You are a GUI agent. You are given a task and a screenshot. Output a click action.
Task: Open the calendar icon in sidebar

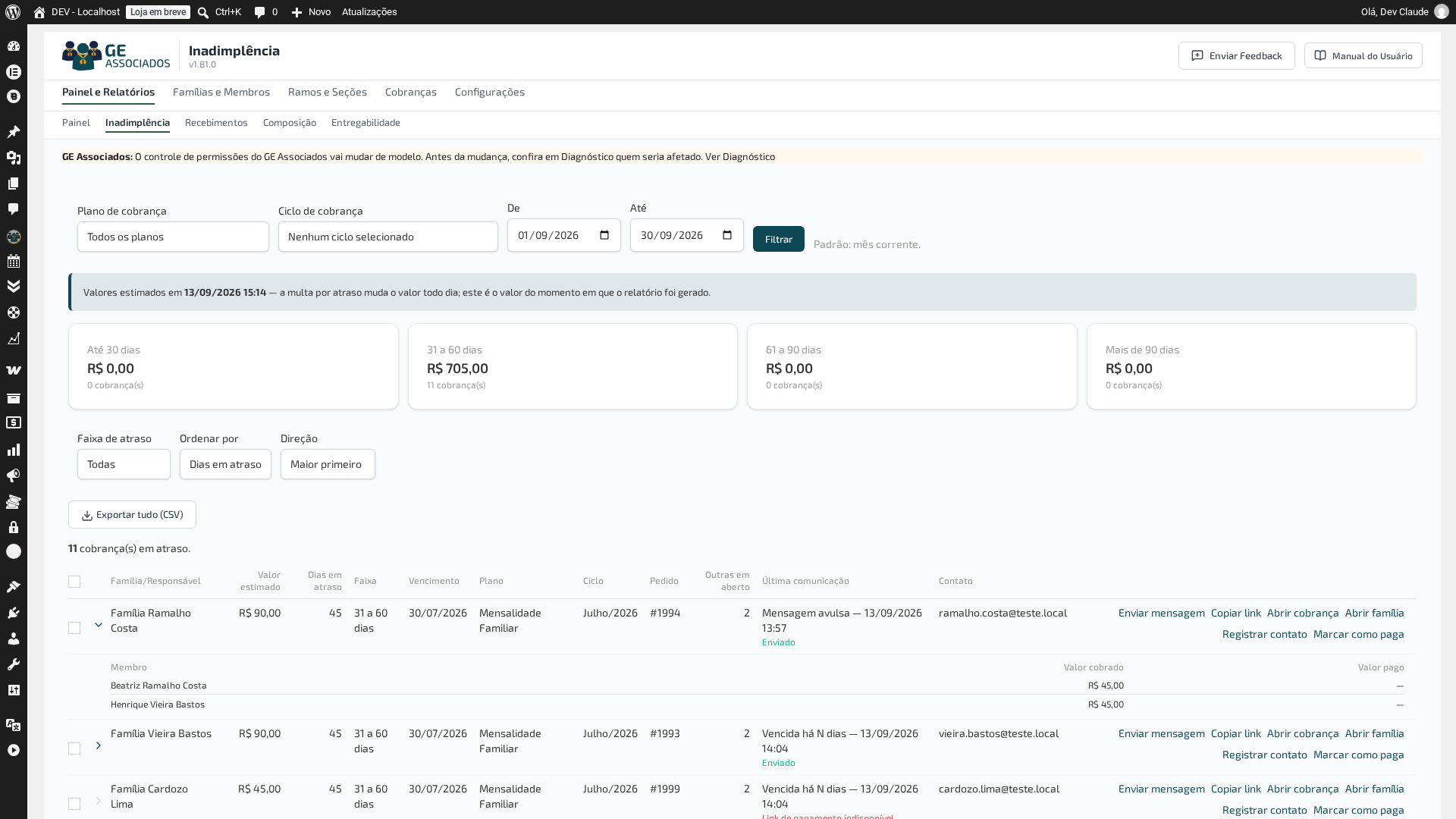(14, 262)
